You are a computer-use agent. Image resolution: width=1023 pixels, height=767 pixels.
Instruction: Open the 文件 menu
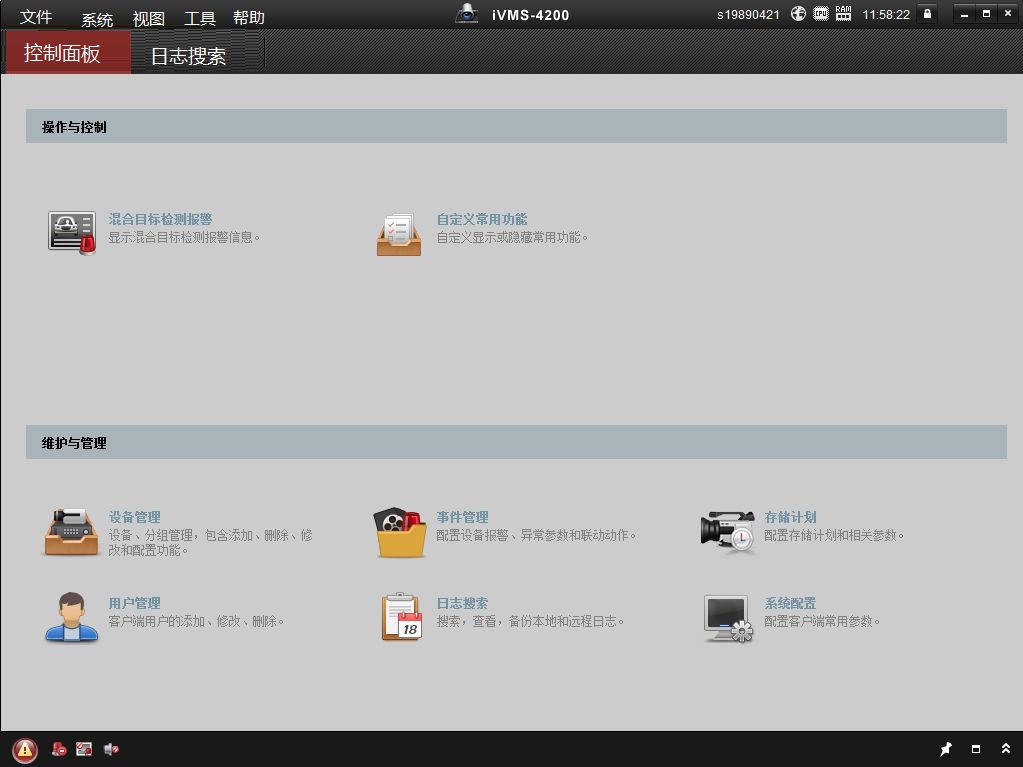pos(36,18)
